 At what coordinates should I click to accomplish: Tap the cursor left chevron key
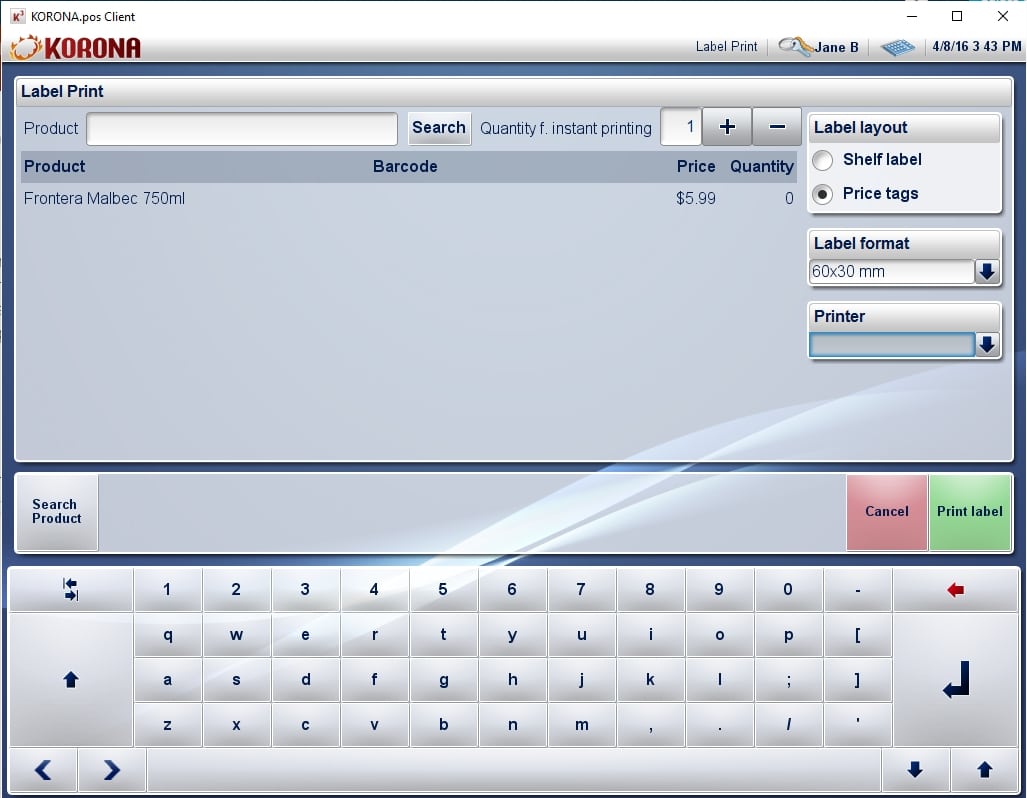pyautogui.click(x=43, y=770)
